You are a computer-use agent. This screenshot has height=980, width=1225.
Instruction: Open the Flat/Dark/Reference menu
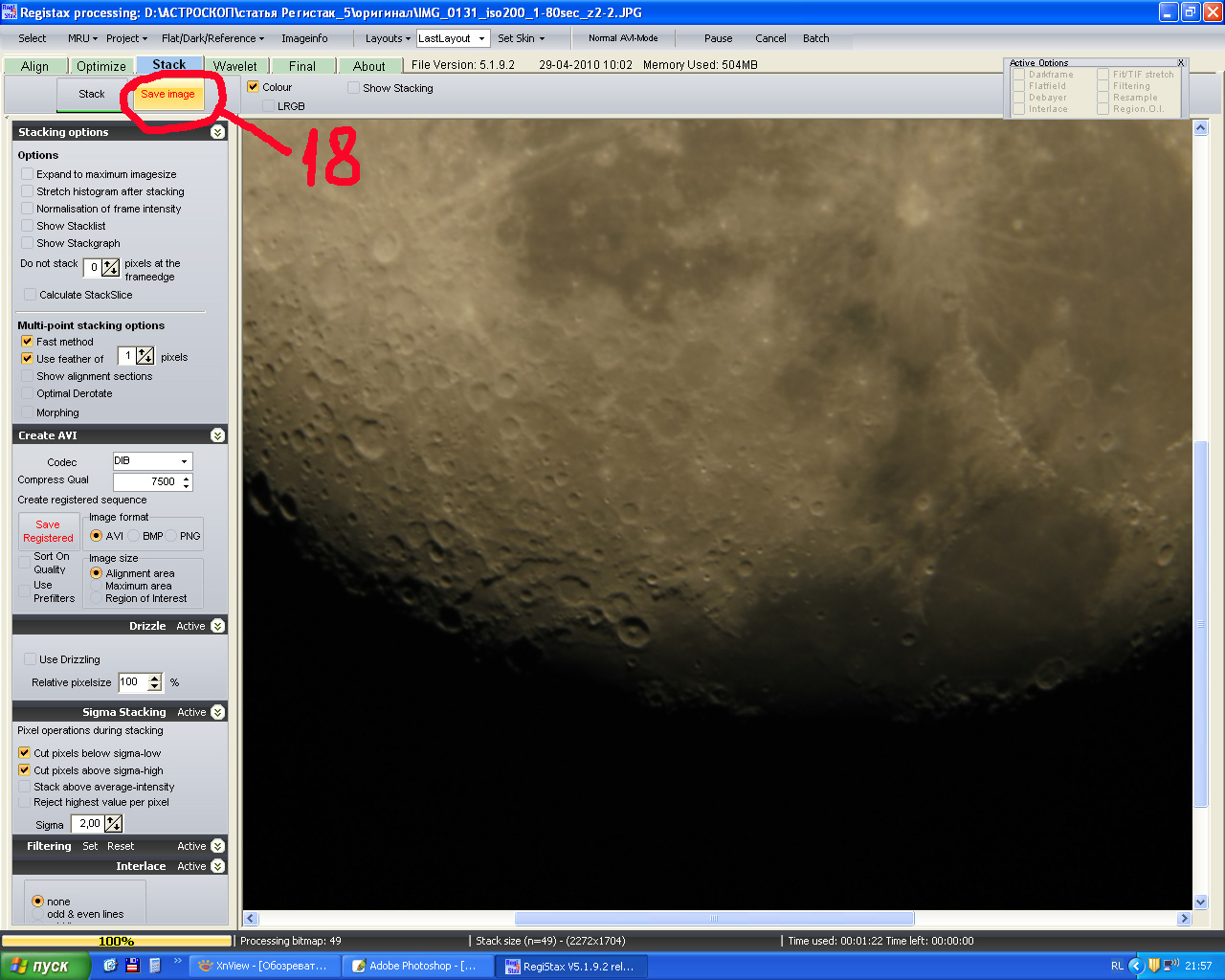(x=212, y=38)
